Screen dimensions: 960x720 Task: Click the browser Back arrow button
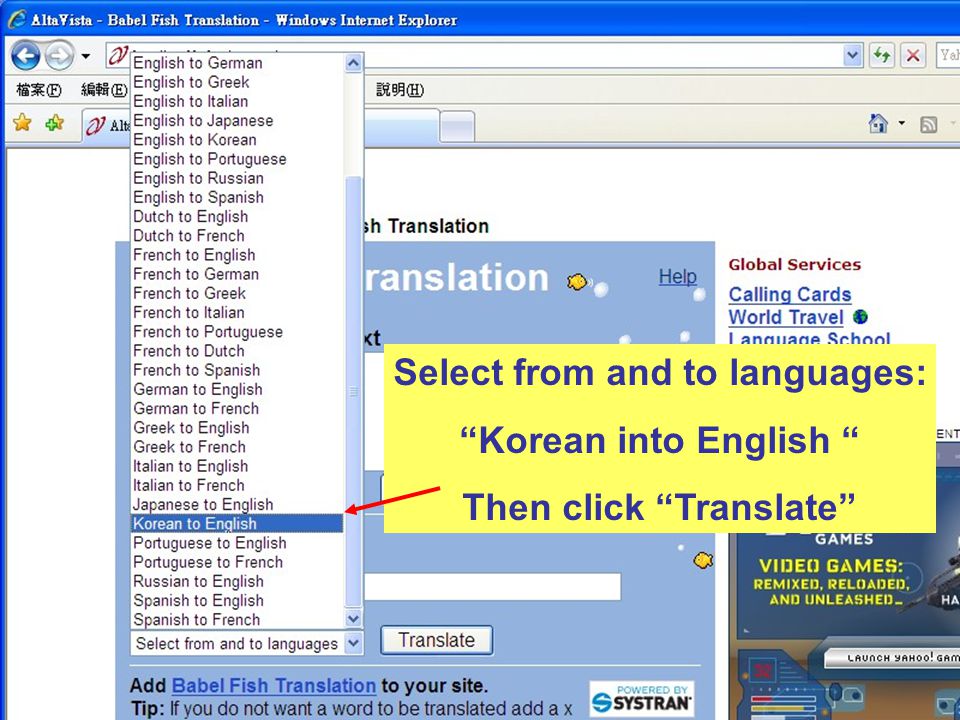(x=26, y=56)
